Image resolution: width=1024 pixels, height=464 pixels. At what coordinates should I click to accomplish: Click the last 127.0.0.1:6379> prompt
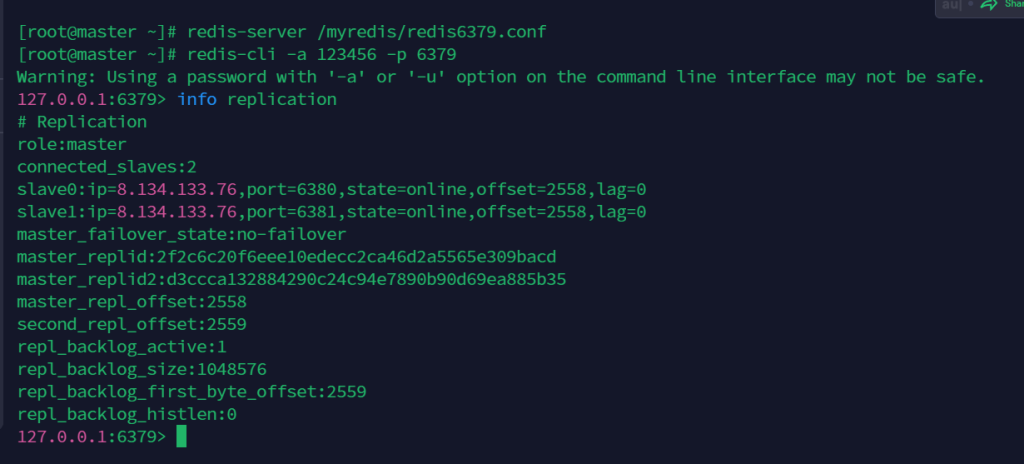point(92,437)
